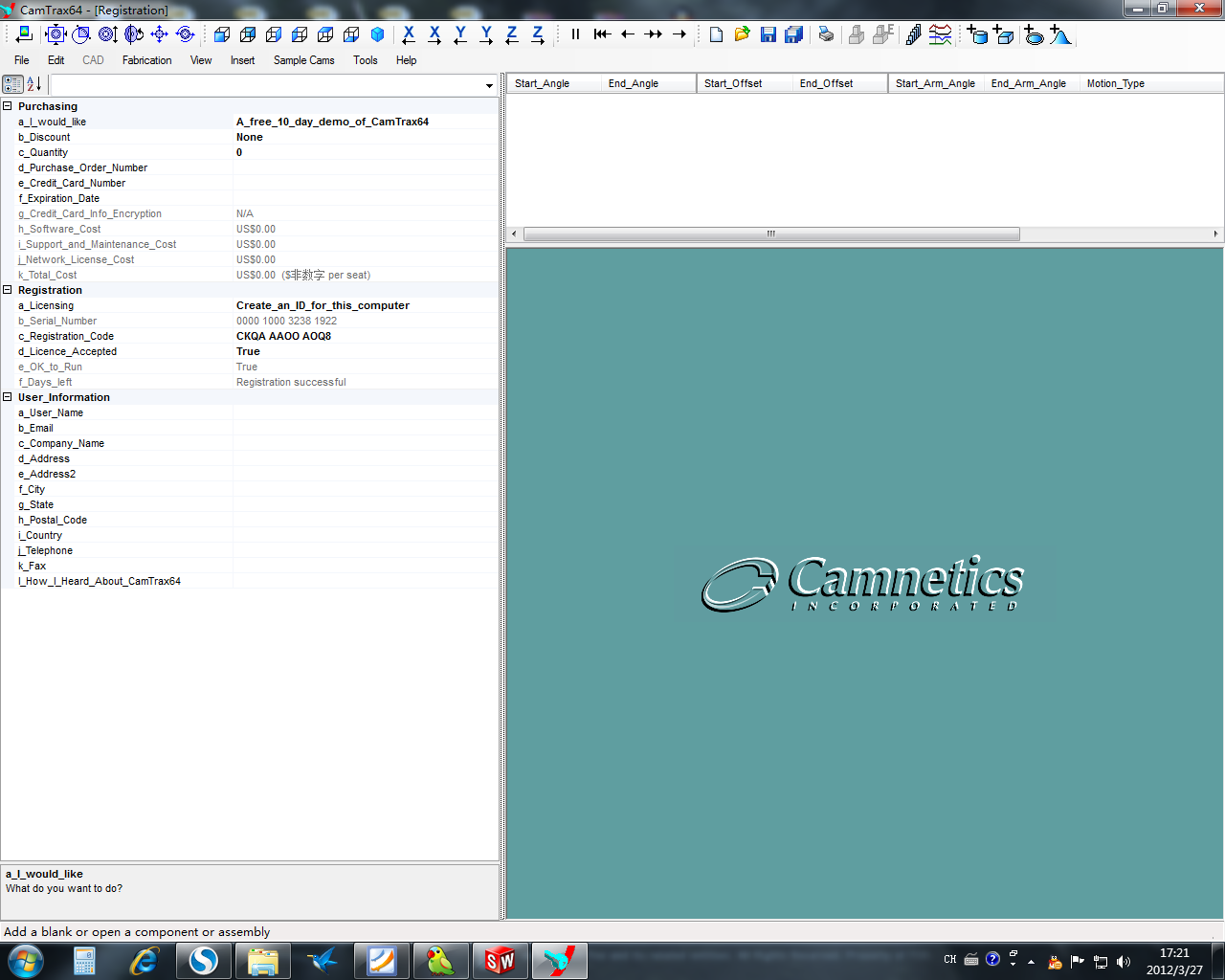The width and height of the screenshot is (1225, 980).
Task: Add a motion curve segment
Action: pos(1060,34)
